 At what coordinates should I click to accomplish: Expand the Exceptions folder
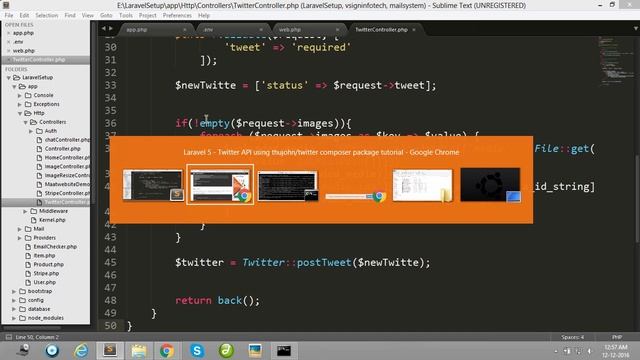20,104
